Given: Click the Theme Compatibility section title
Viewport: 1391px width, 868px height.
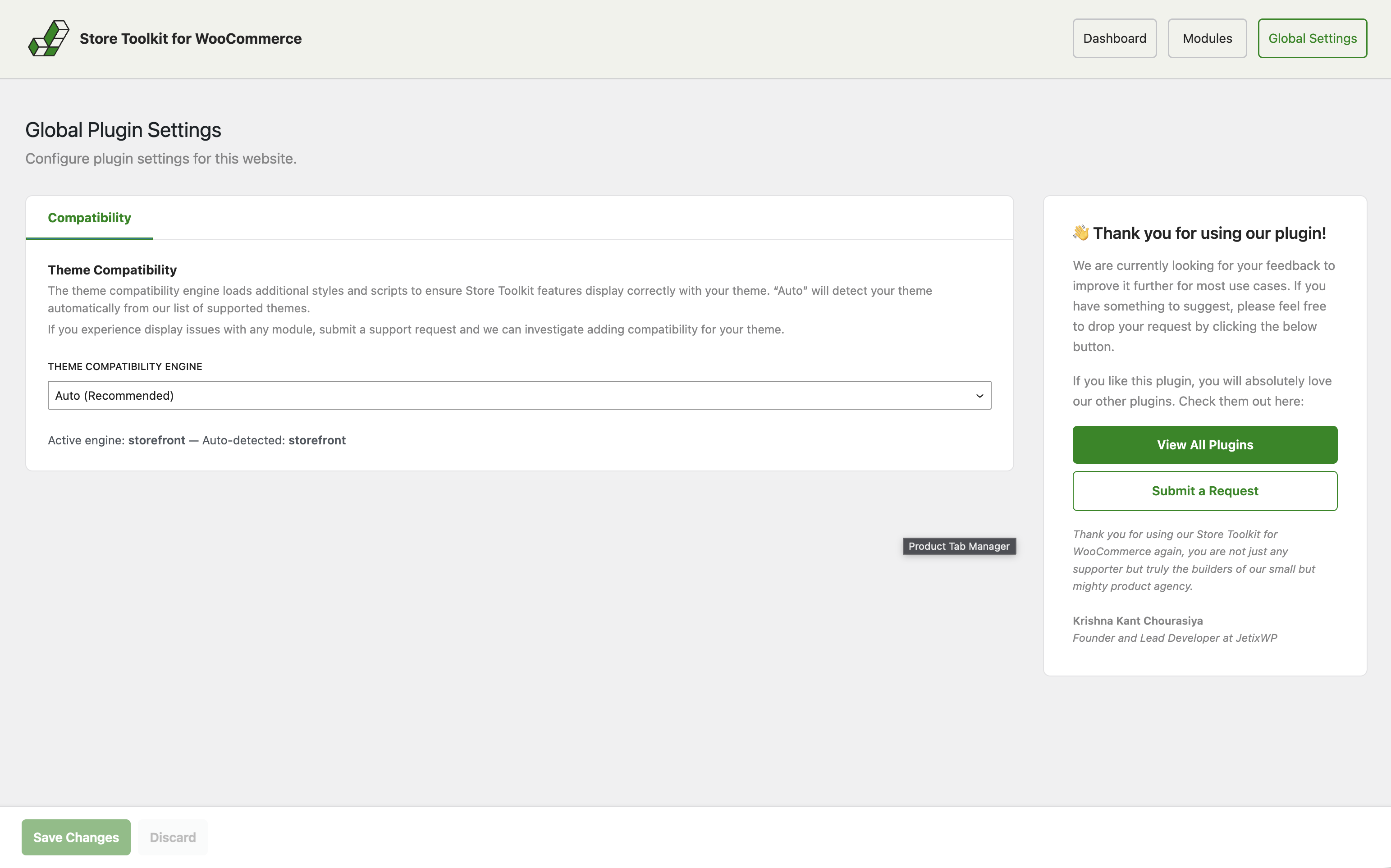Looking at the screenshot, I should (x=112, y=269).
